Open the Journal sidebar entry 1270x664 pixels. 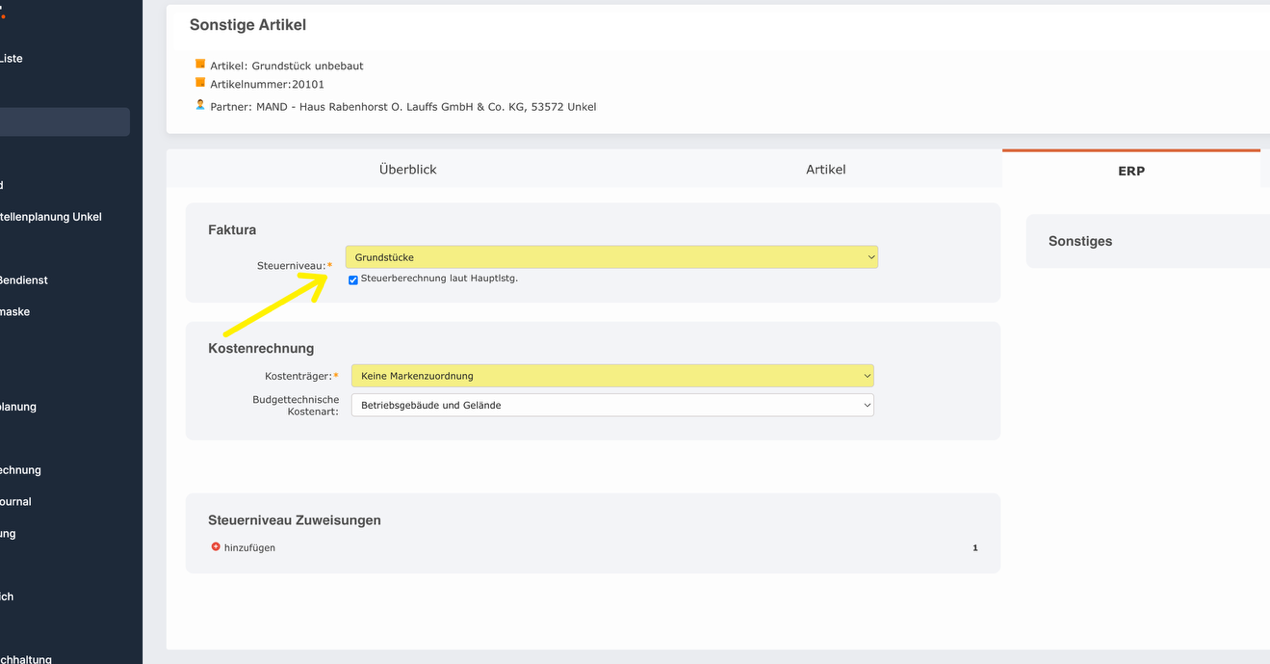coord(16,501)
